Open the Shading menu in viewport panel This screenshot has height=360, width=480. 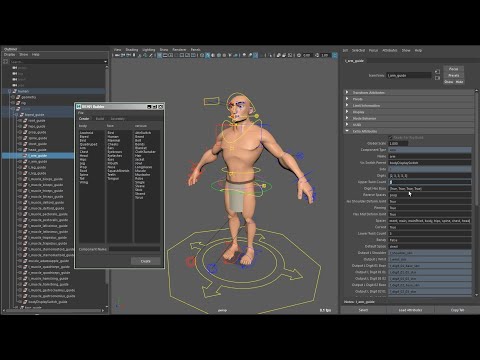[x=132, y=50]
